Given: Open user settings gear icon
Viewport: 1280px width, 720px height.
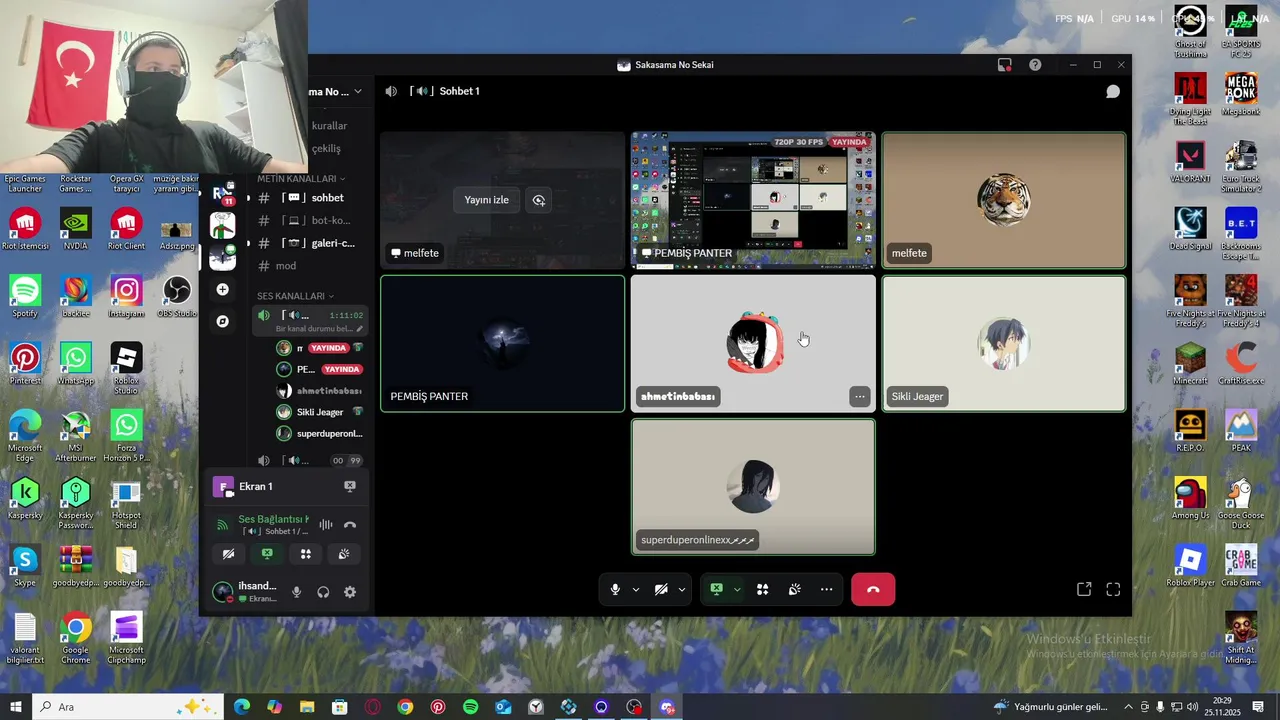Looking at the screenshot, I should coord(350,592).
